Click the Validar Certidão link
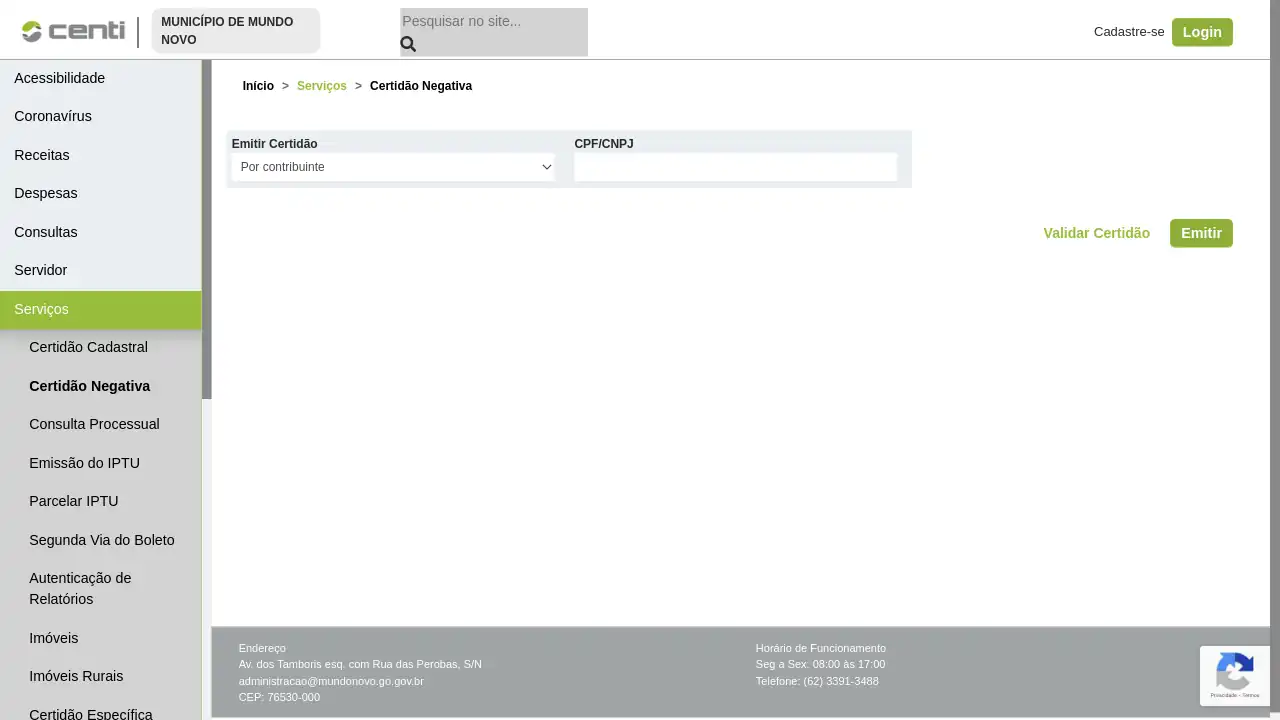Viewport: 1280px width, 720px height. point(1096,233)
